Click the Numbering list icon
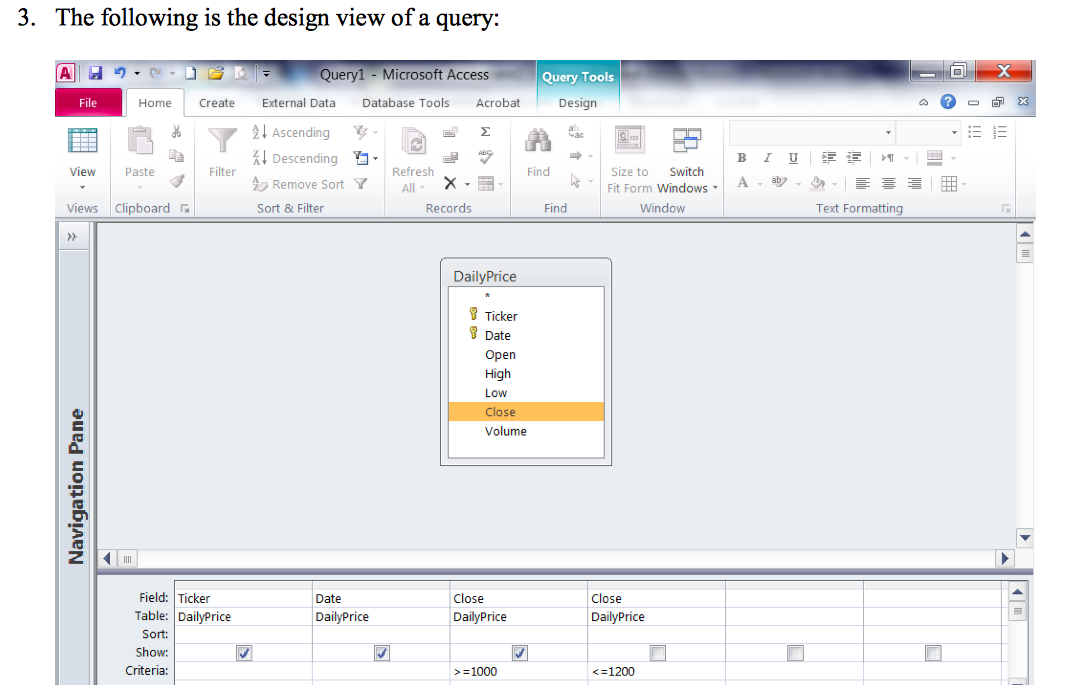Image resolution: width=1073 pixels, height=685 pixels. [1000, 132]
